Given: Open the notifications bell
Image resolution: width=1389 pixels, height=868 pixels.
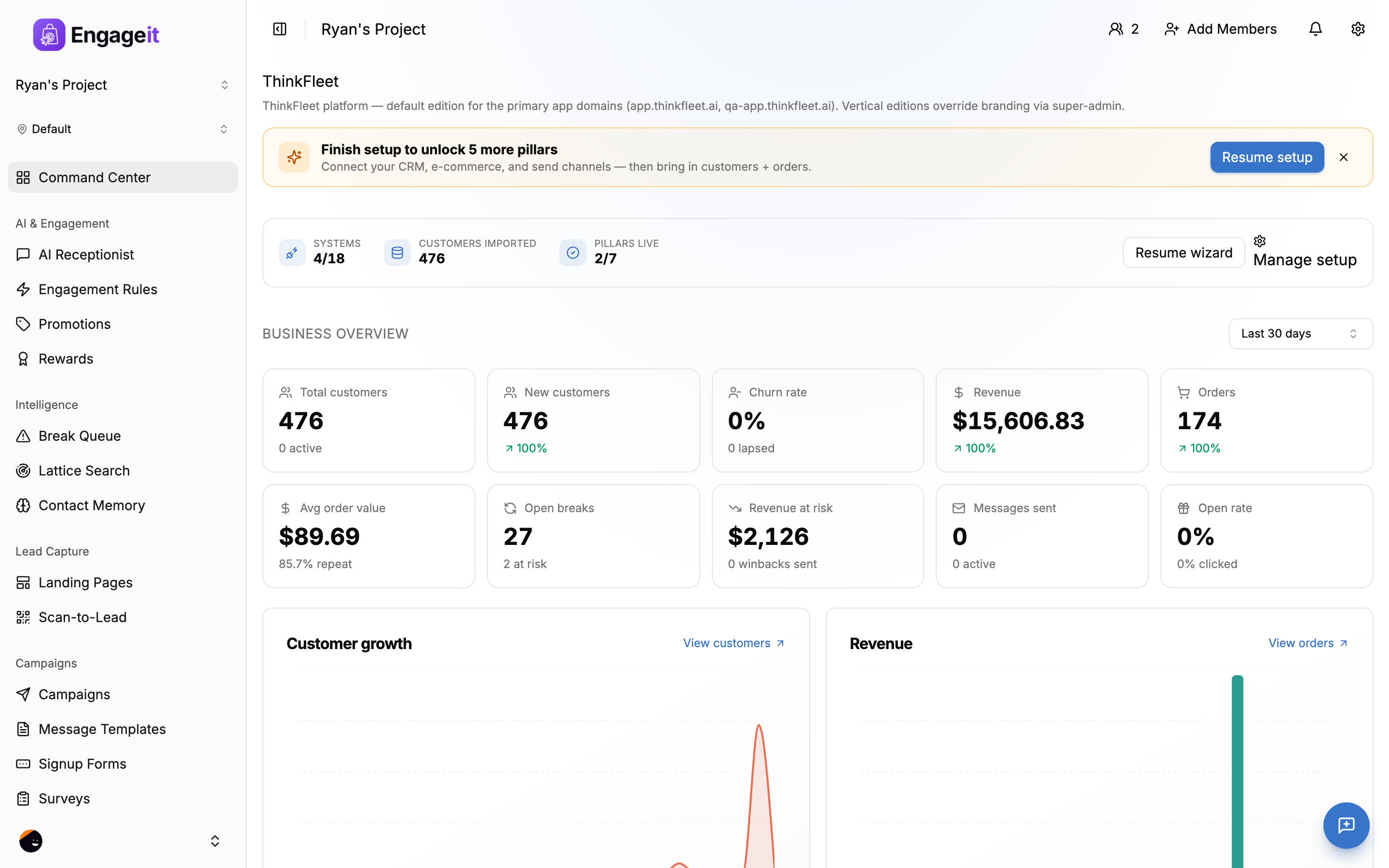Looking at the screenshot, I should click(1315, 29).
